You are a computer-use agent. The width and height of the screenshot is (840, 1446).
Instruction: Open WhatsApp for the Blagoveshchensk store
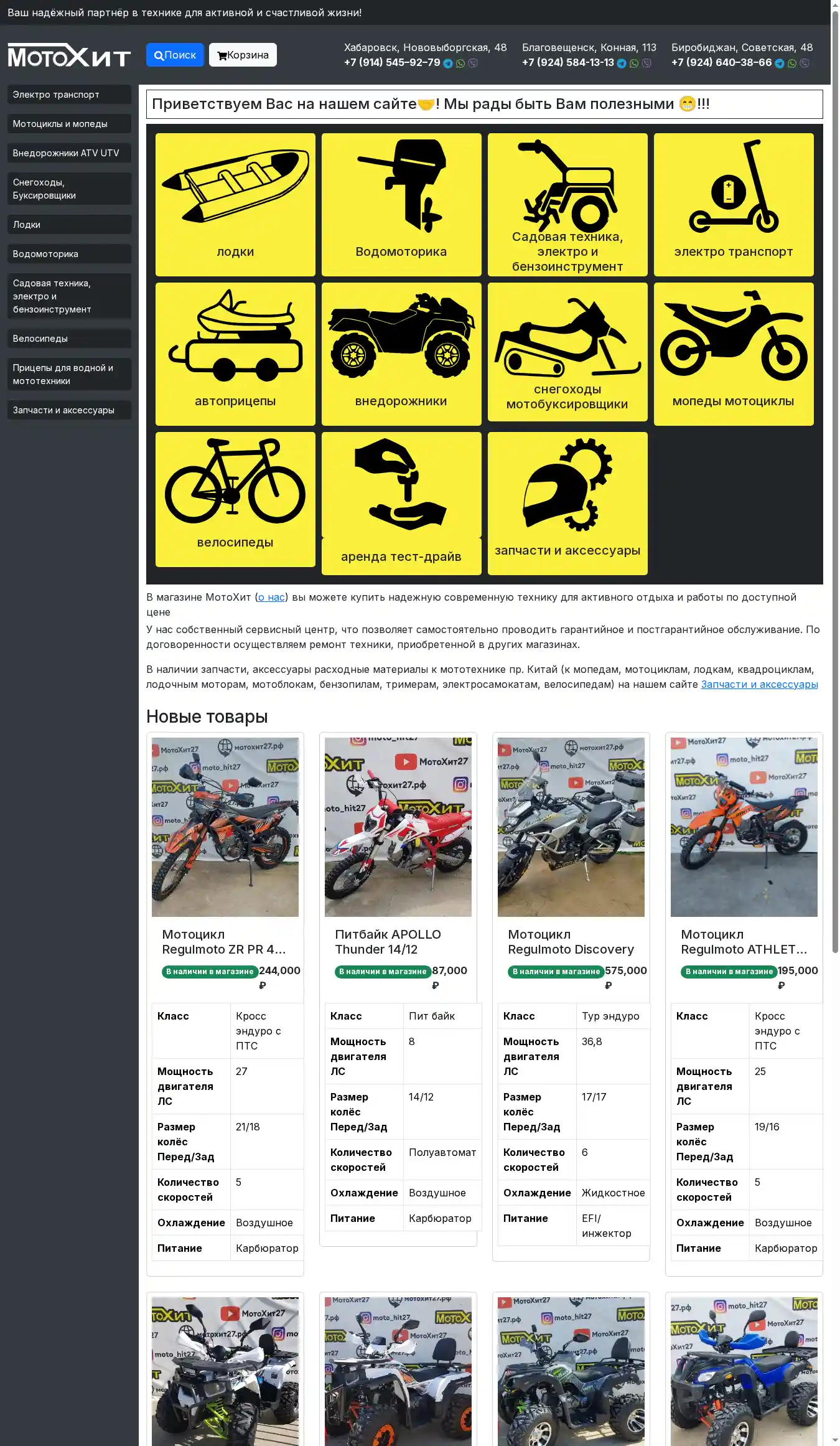[x=634, y=63]
